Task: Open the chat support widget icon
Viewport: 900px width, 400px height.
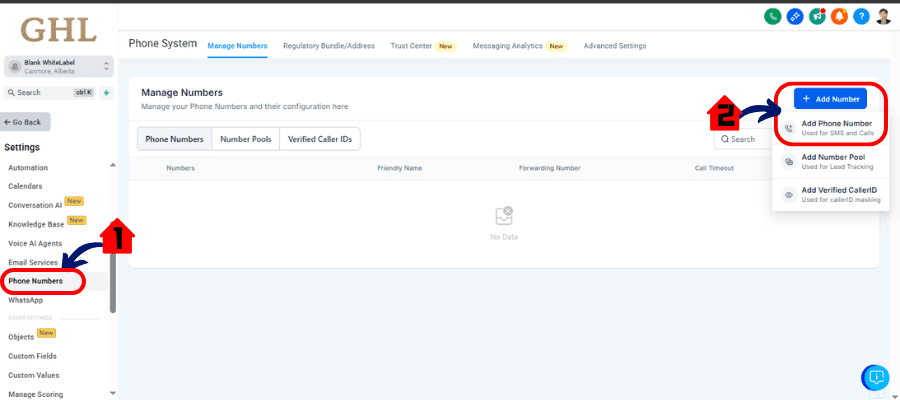Action: (x=875, y=378)
